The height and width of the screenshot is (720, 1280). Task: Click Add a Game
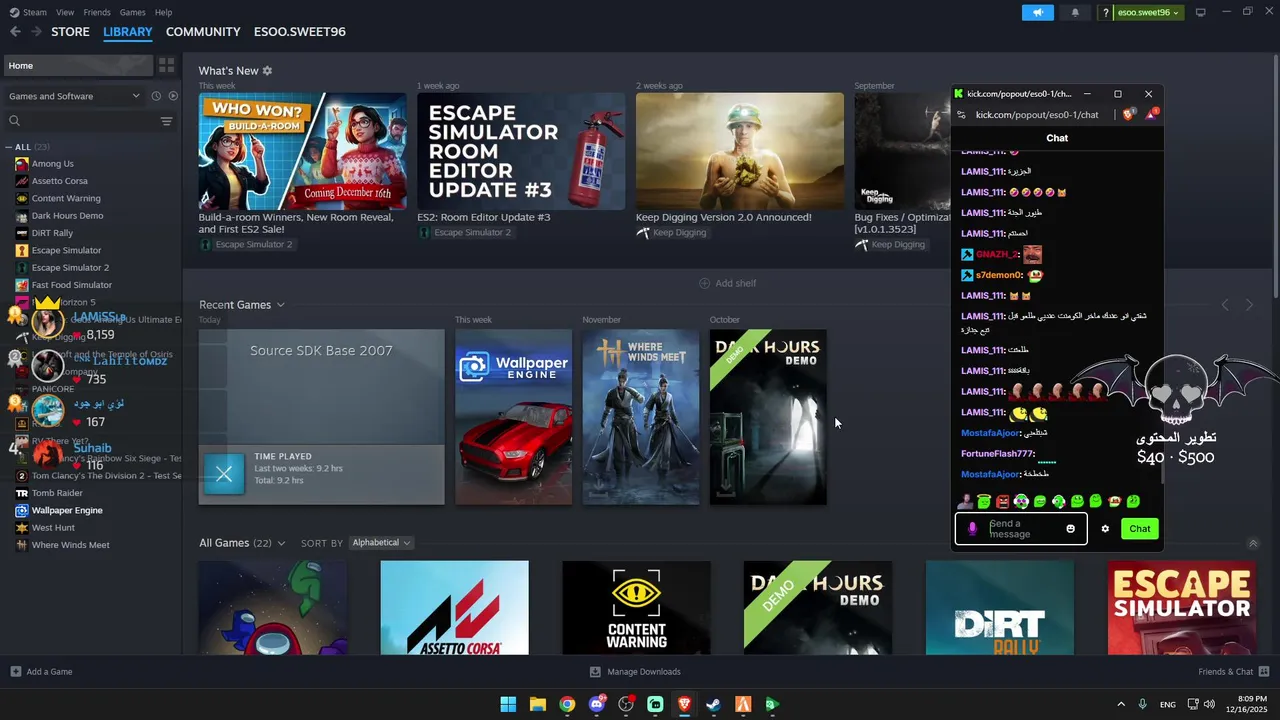click(41, 672)
